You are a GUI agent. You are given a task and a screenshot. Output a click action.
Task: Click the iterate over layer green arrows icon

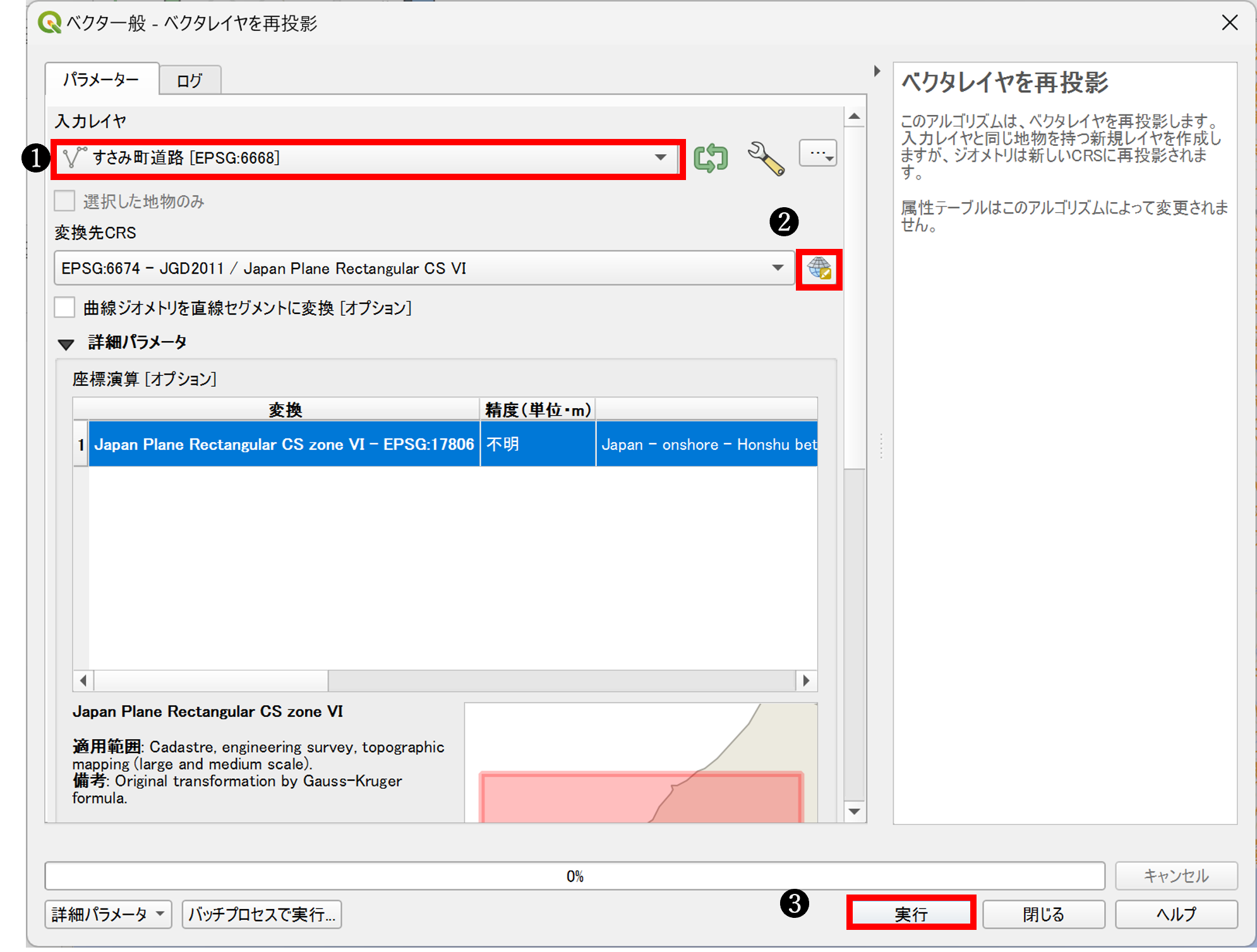point(711,158)
